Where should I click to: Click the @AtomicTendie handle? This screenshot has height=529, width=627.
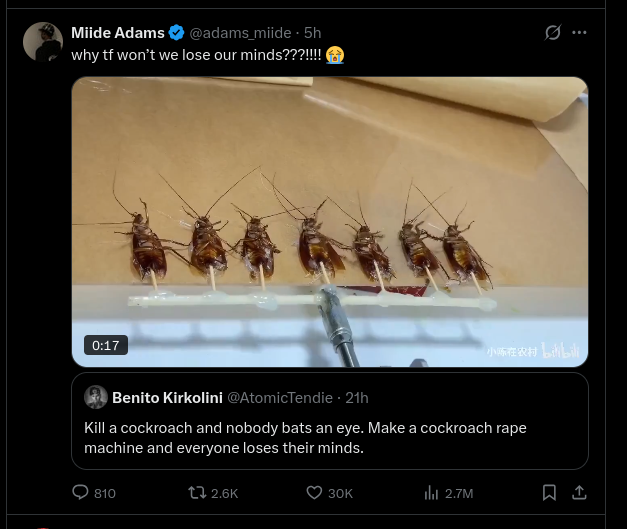[280, 397]
